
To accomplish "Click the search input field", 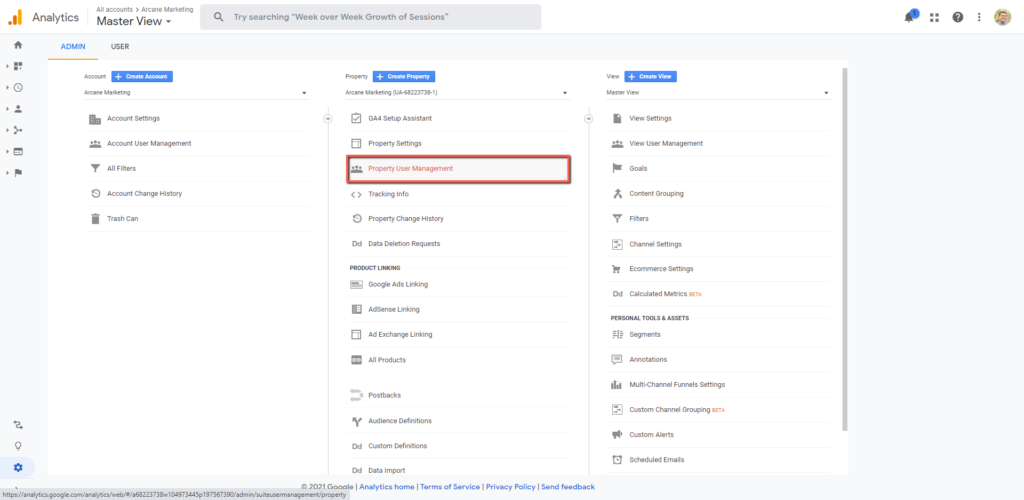I will click(370, 17).
